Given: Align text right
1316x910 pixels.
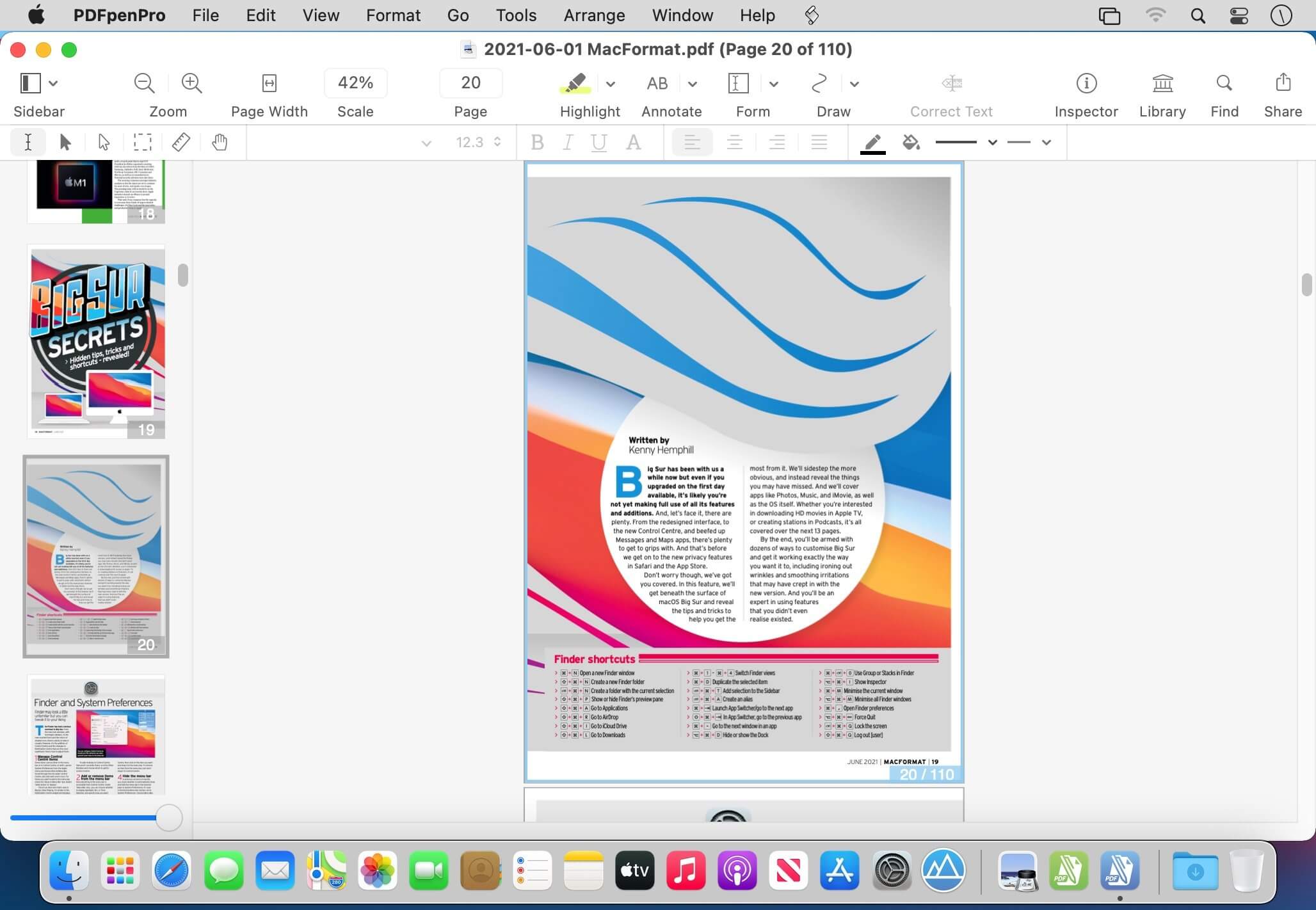Looking at the screenshot, I should (777, 142).
